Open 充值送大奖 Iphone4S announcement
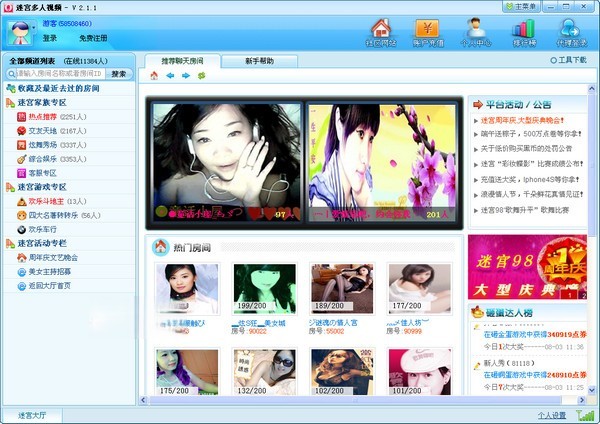The height and width of the screenshot is (424, 600). pyautogui.click(x=530, y=179)
